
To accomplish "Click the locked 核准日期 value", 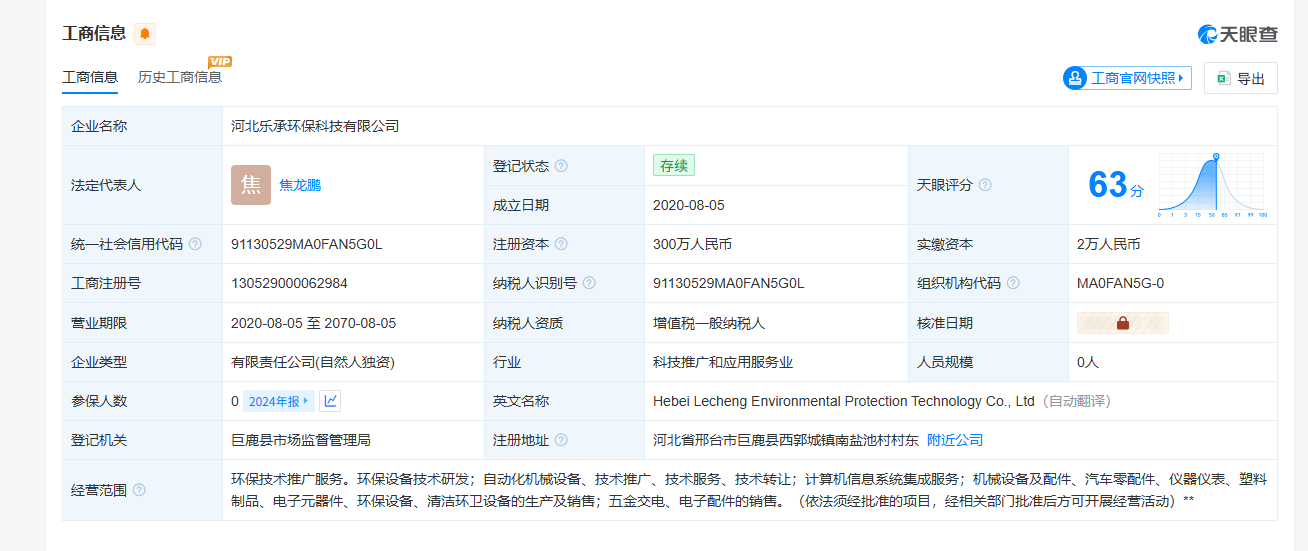I will 1122,323.
